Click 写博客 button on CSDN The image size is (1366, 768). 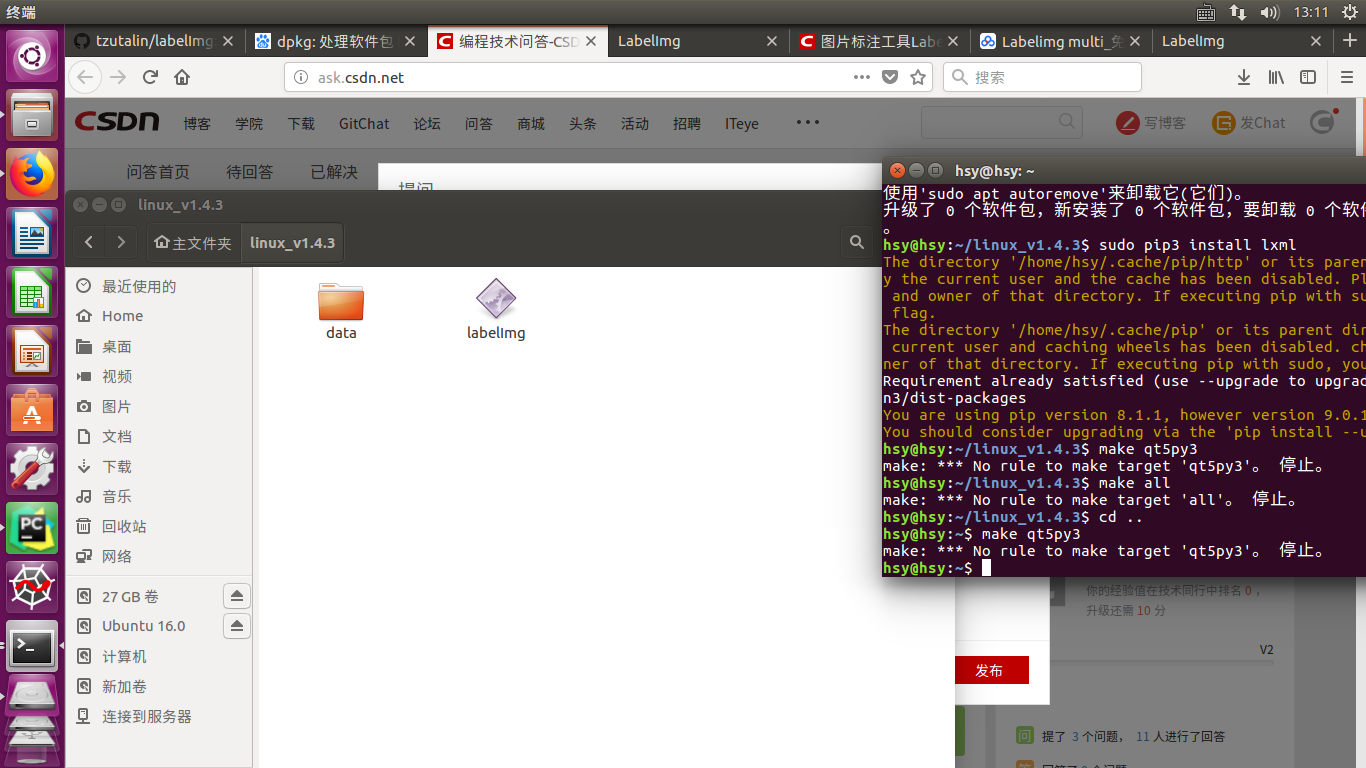tap(1151, 123)
